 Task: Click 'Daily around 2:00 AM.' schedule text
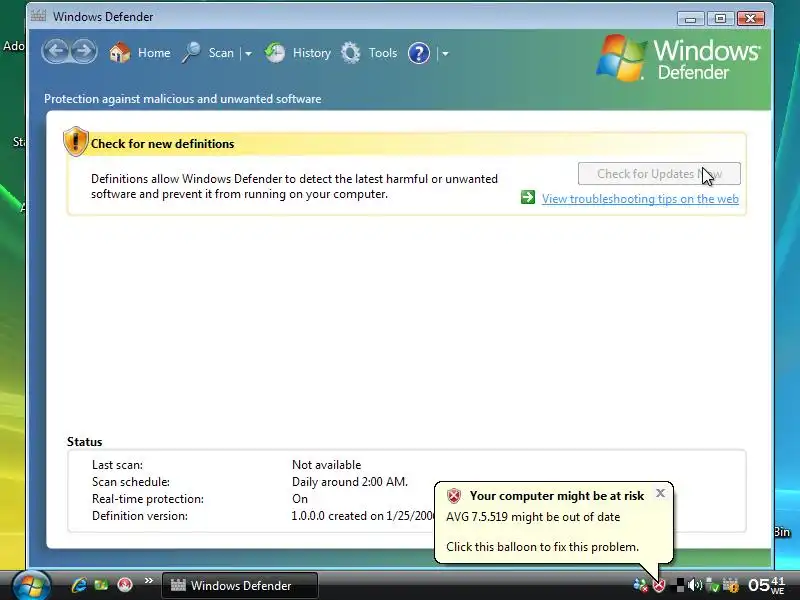click(349, 482)
